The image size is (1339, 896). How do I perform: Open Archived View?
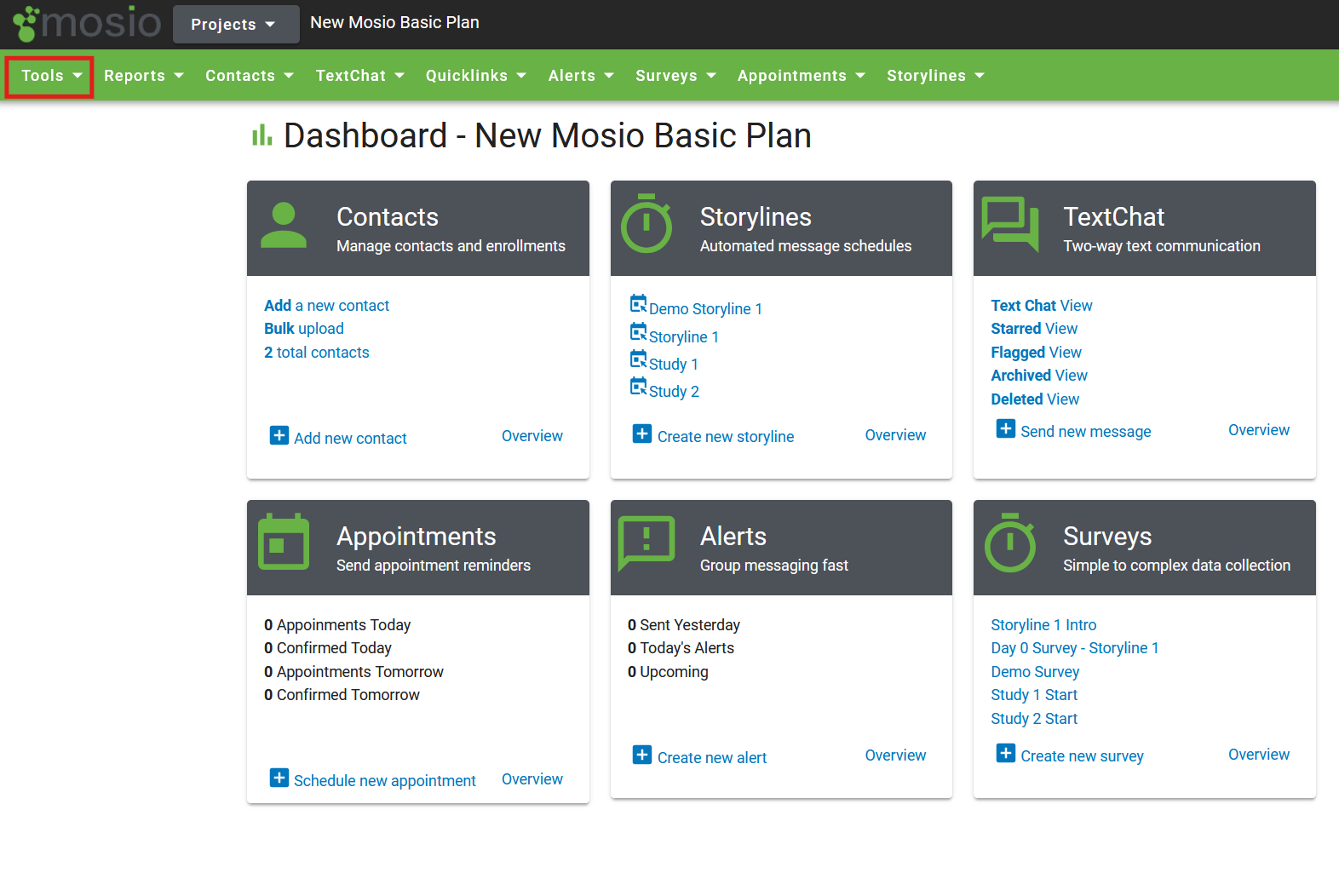1039,376
